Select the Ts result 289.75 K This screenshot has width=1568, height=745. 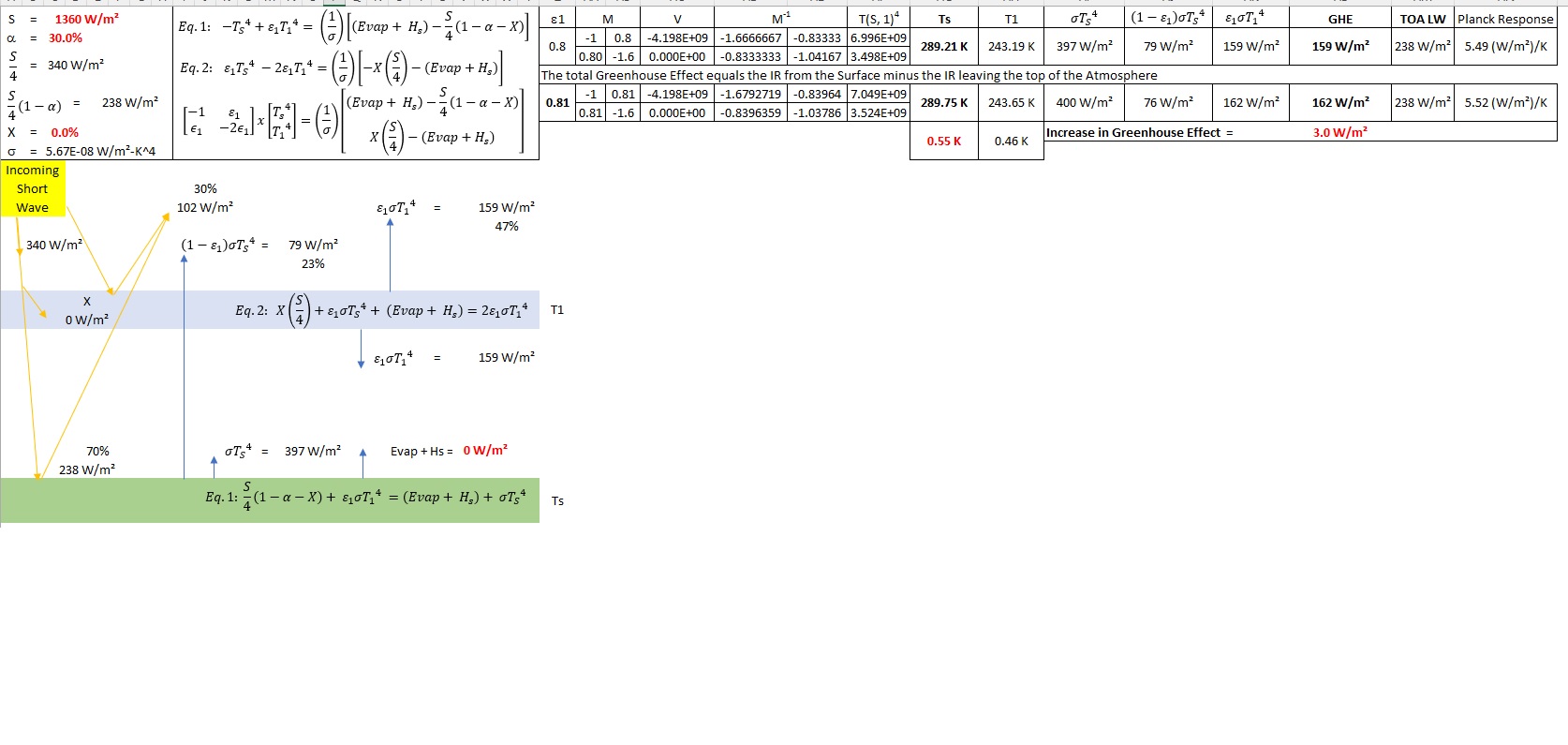pos(943,102)
